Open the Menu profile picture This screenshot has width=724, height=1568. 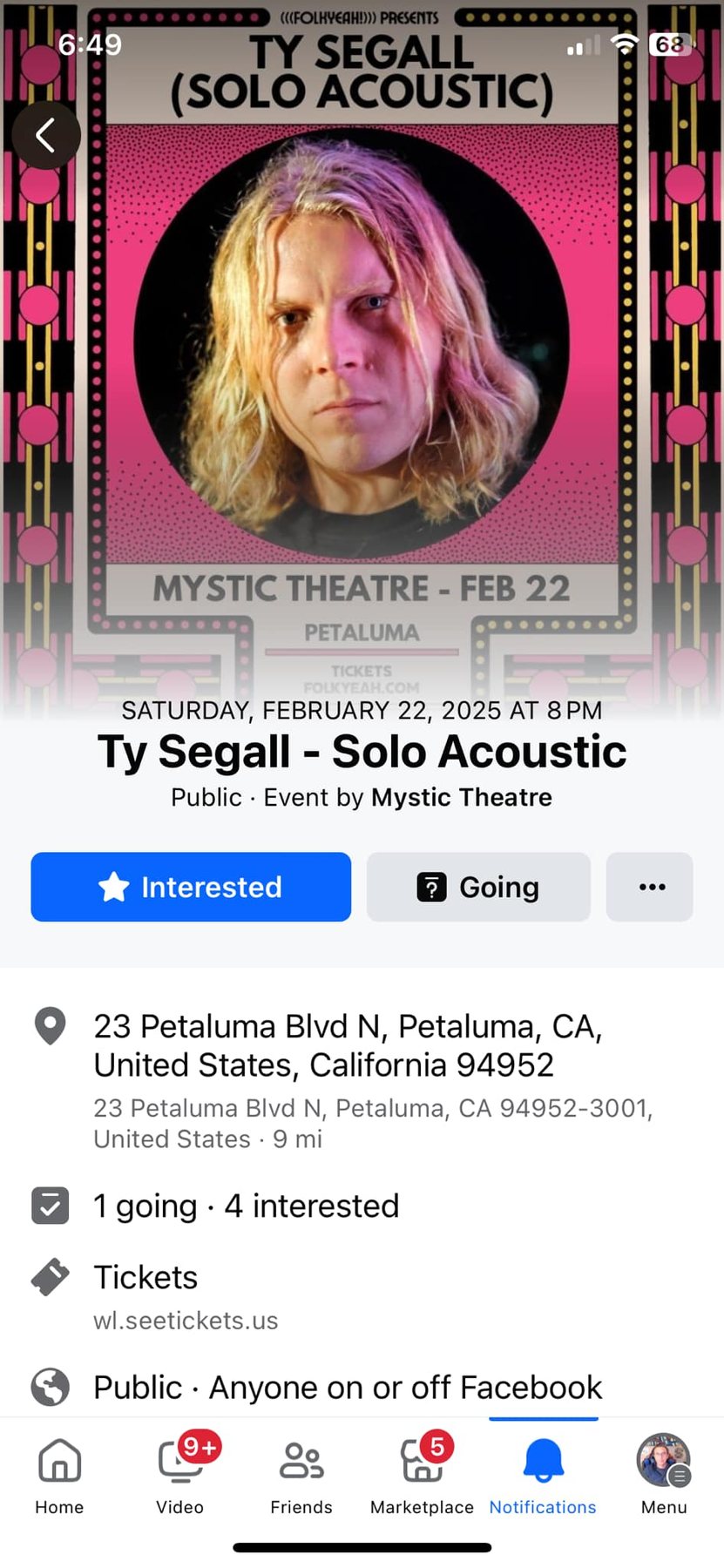pyautogui.click(x=664, y=1460)
